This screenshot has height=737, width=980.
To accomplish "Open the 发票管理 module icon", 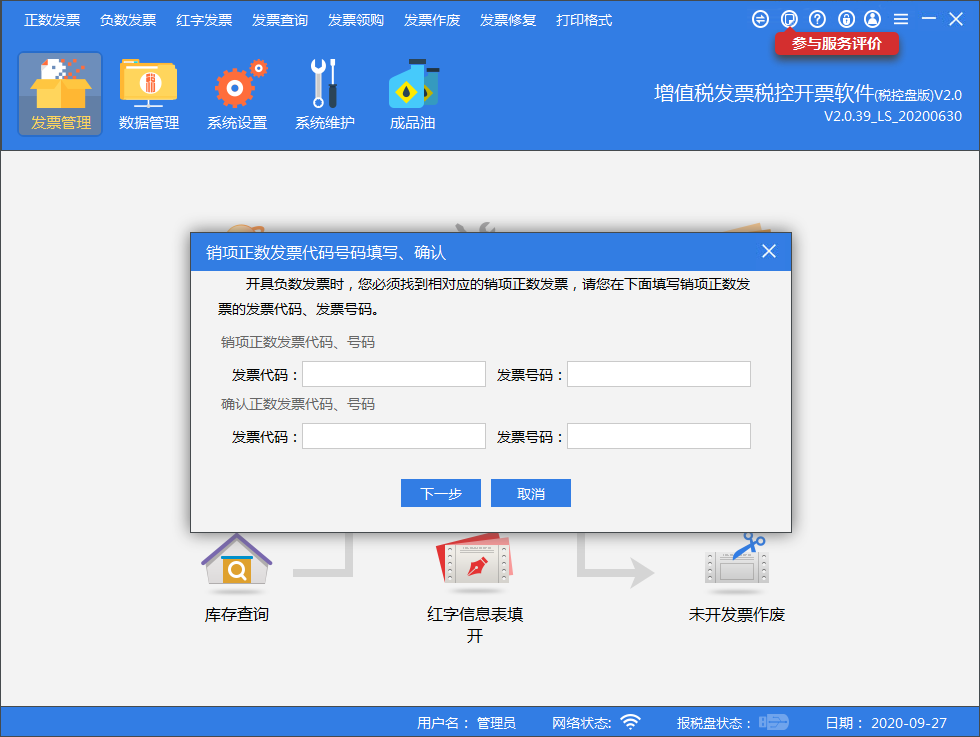I will (x=60, y=94).
